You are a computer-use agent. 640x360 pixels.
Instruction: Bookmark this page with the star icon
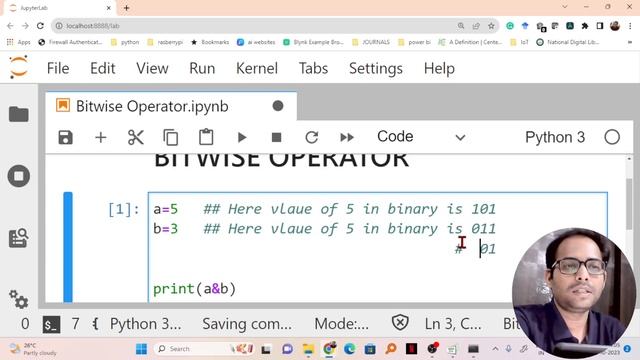pyautogui.click(x=491, y=26)
